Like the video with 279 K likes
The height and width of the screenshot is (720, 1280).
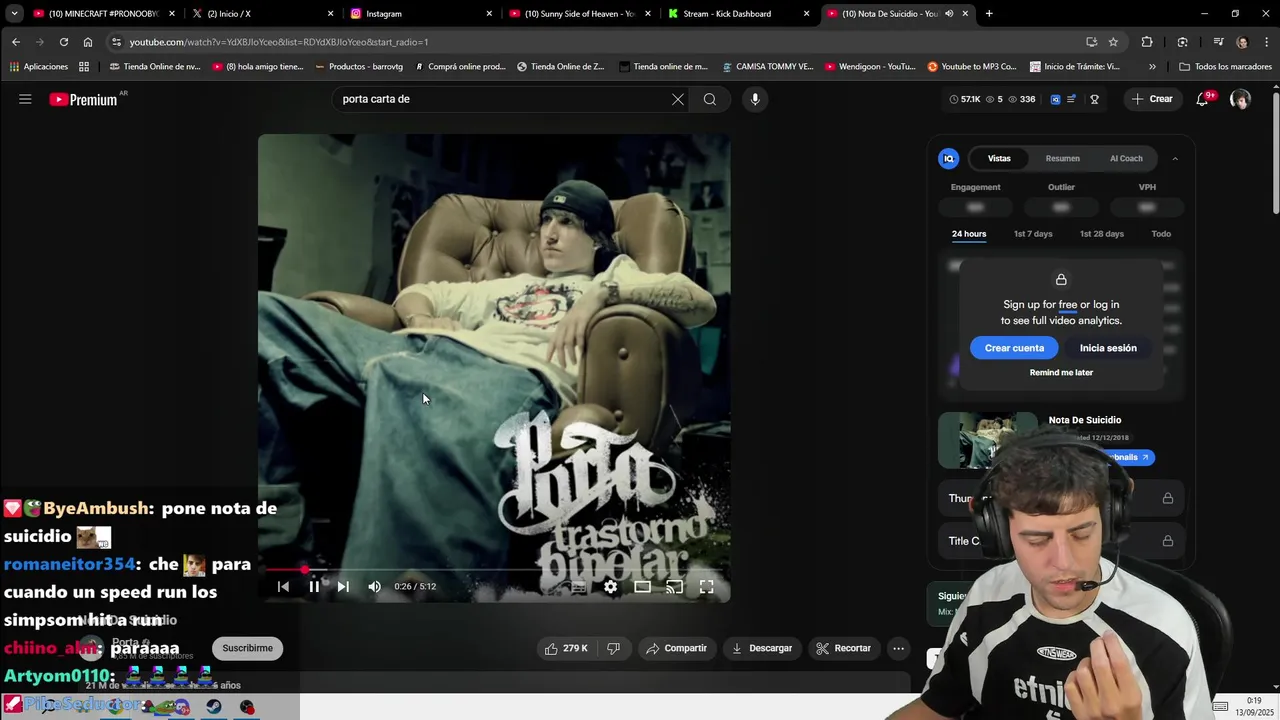(566, 648)
